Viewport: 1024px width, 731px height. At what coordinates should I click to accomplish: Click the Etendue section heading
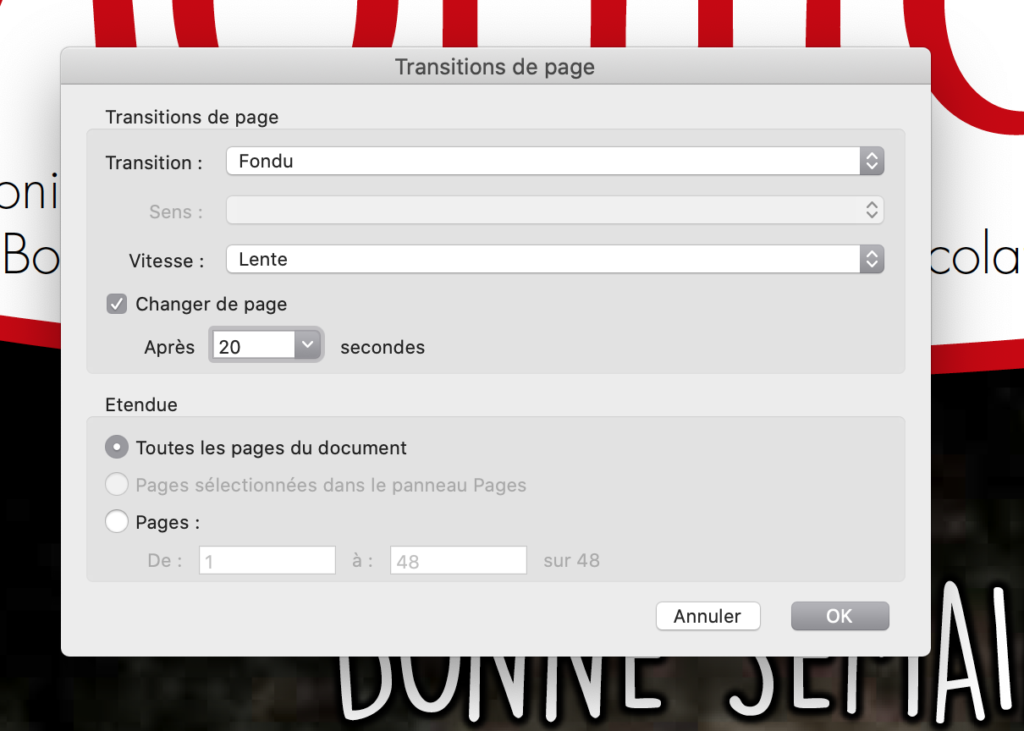pyautogui.click(x=141, y=405)
